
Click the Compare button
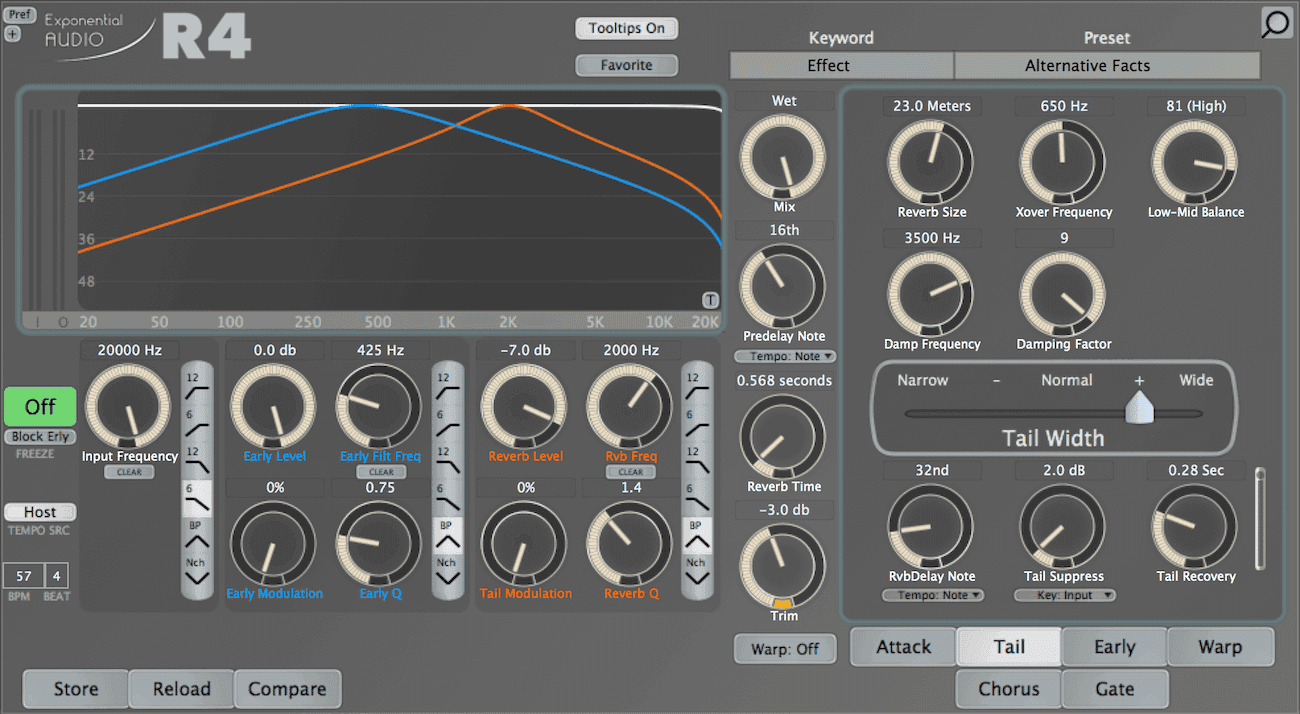(287, 689)
